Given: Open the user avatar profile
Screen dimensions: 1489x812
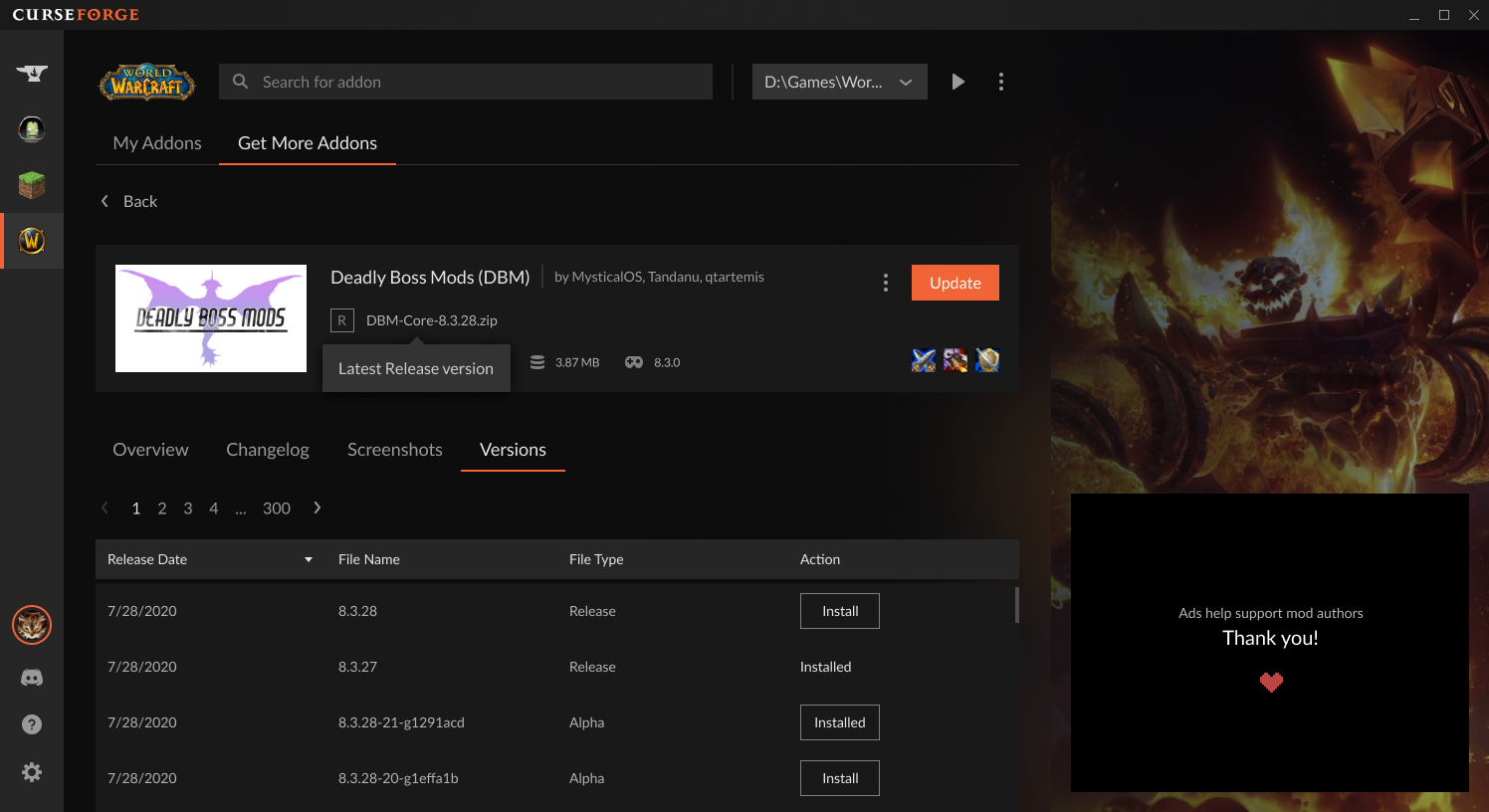Looking at the screenshot, I should [32, 625].
